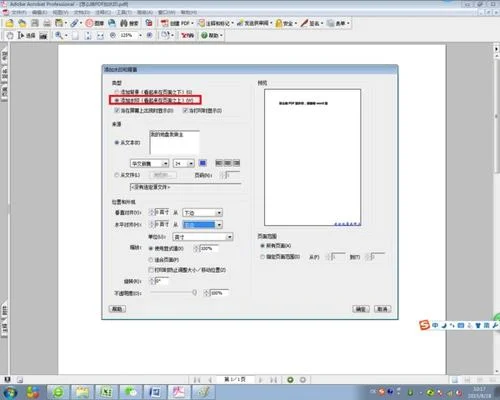Click the Print icon in toolbar

point(47,23)
